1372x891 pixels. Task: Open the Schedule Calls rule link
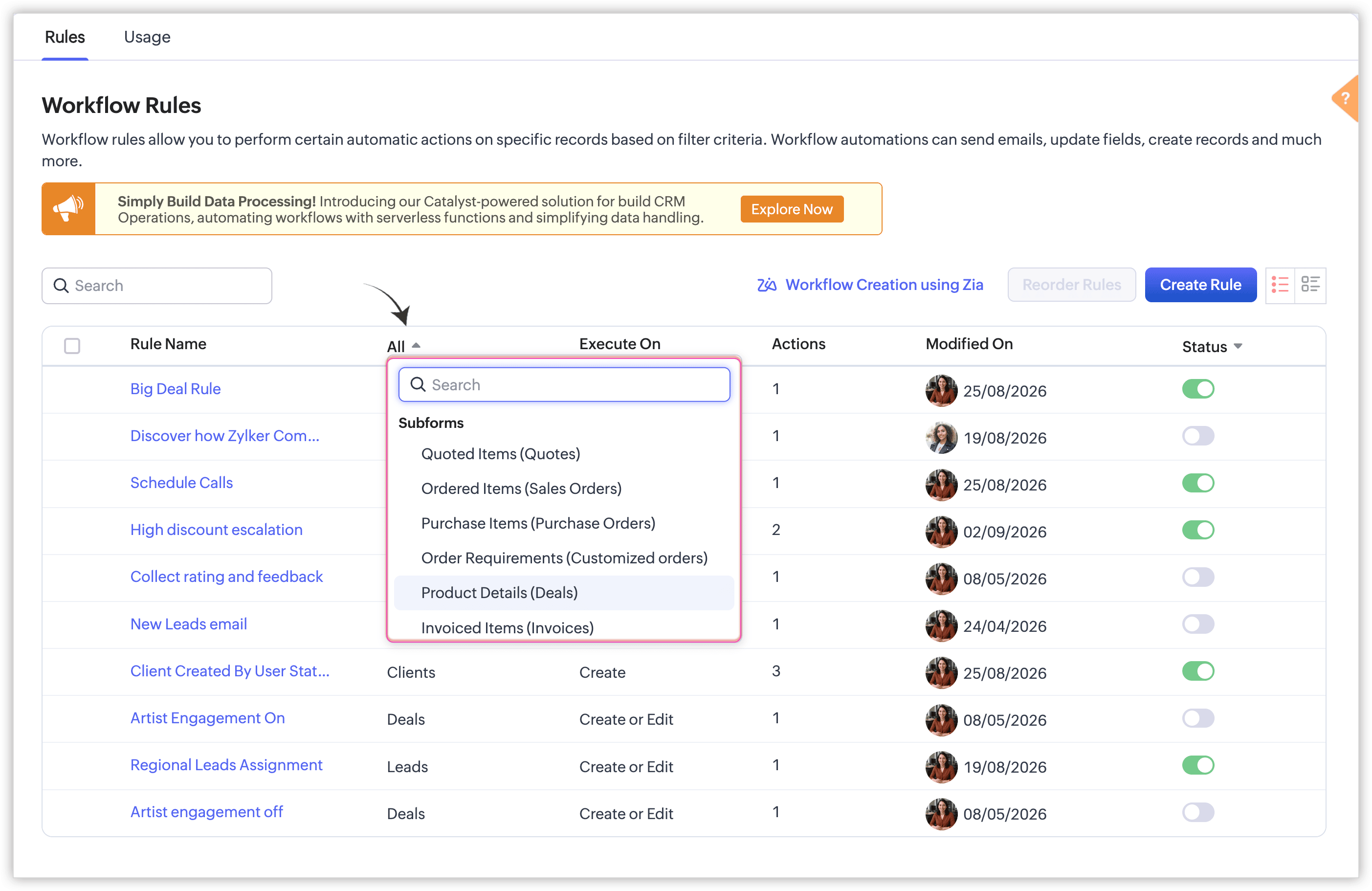tap(181, 483)
